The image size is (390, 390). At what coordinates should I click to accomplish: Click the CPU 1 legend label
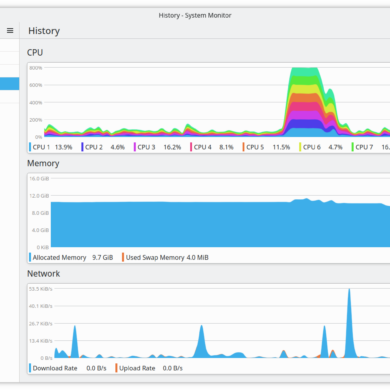(x=41, y=147)
